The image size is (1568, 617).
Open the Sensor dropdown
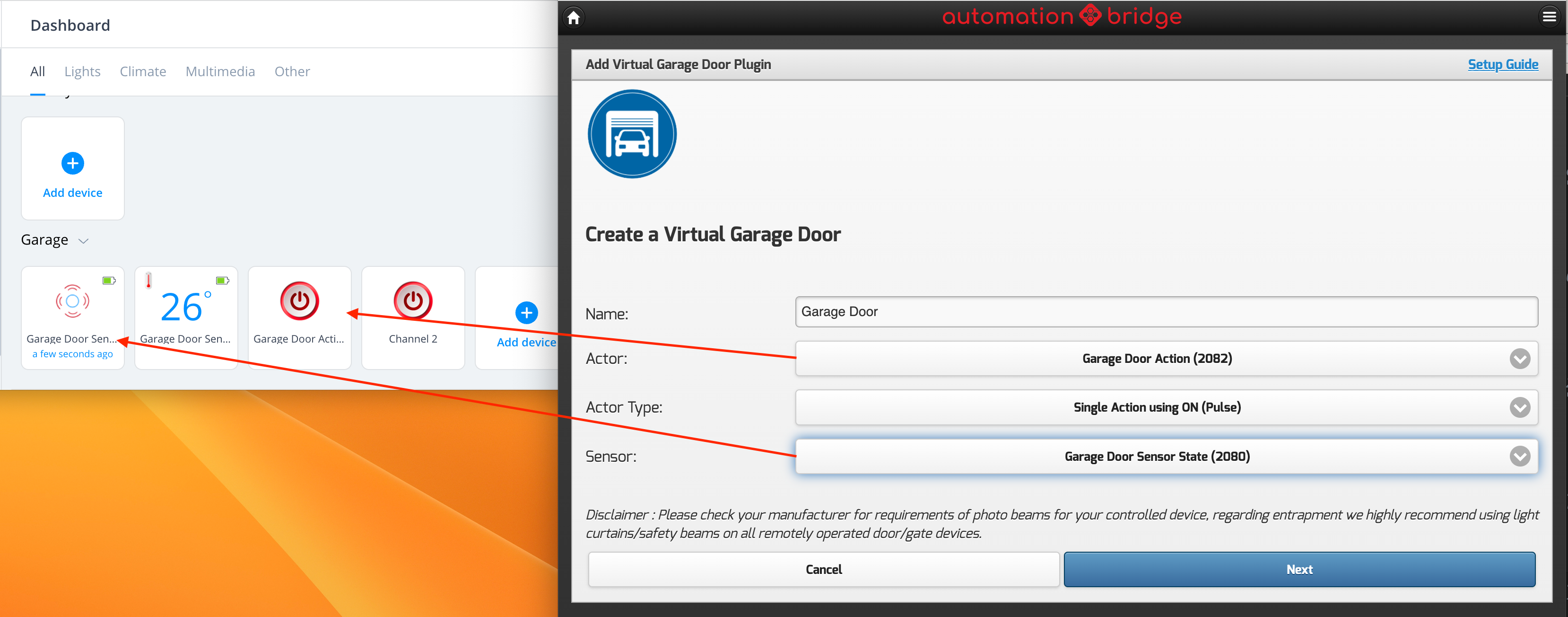click(x=1166, y=457)
